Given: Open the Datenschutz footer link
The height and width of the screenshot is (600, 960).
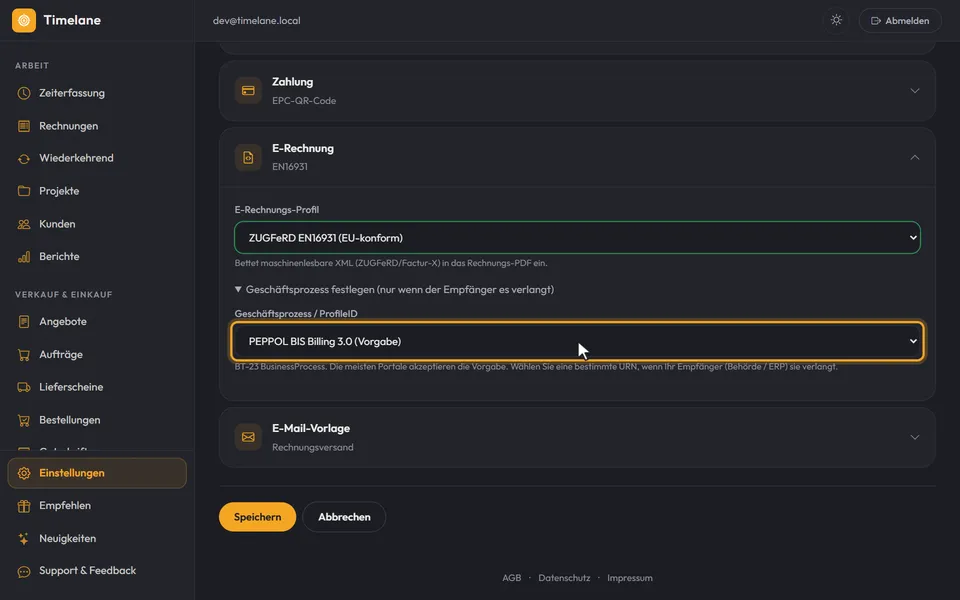Looking at the screenshot, I should tap(564, 578).
